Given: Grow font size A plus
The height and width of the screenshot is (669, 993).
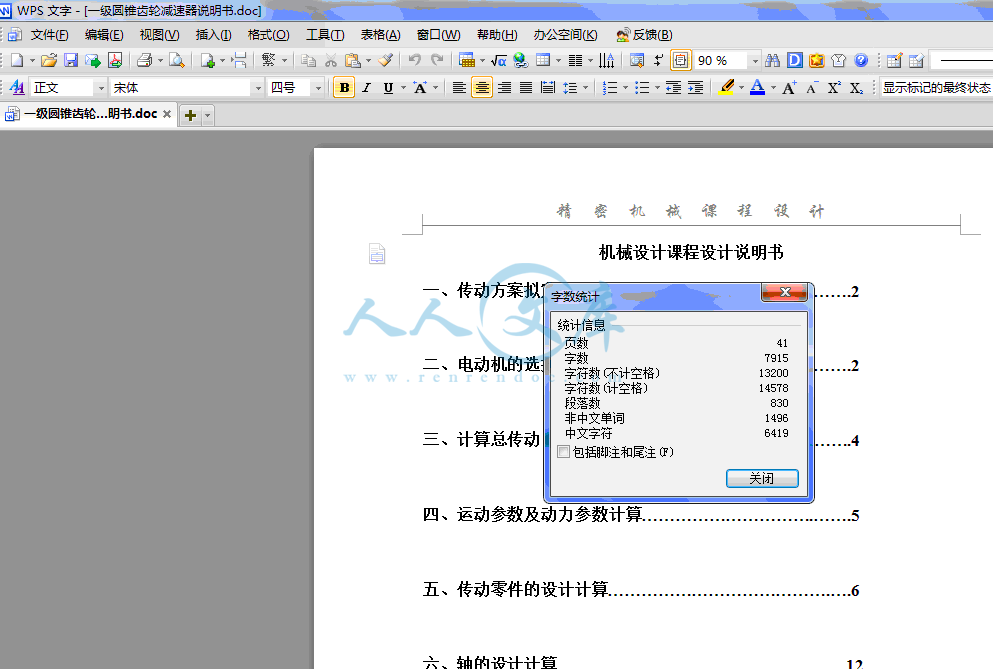Looking at the screenshot, I should (789, 87).
